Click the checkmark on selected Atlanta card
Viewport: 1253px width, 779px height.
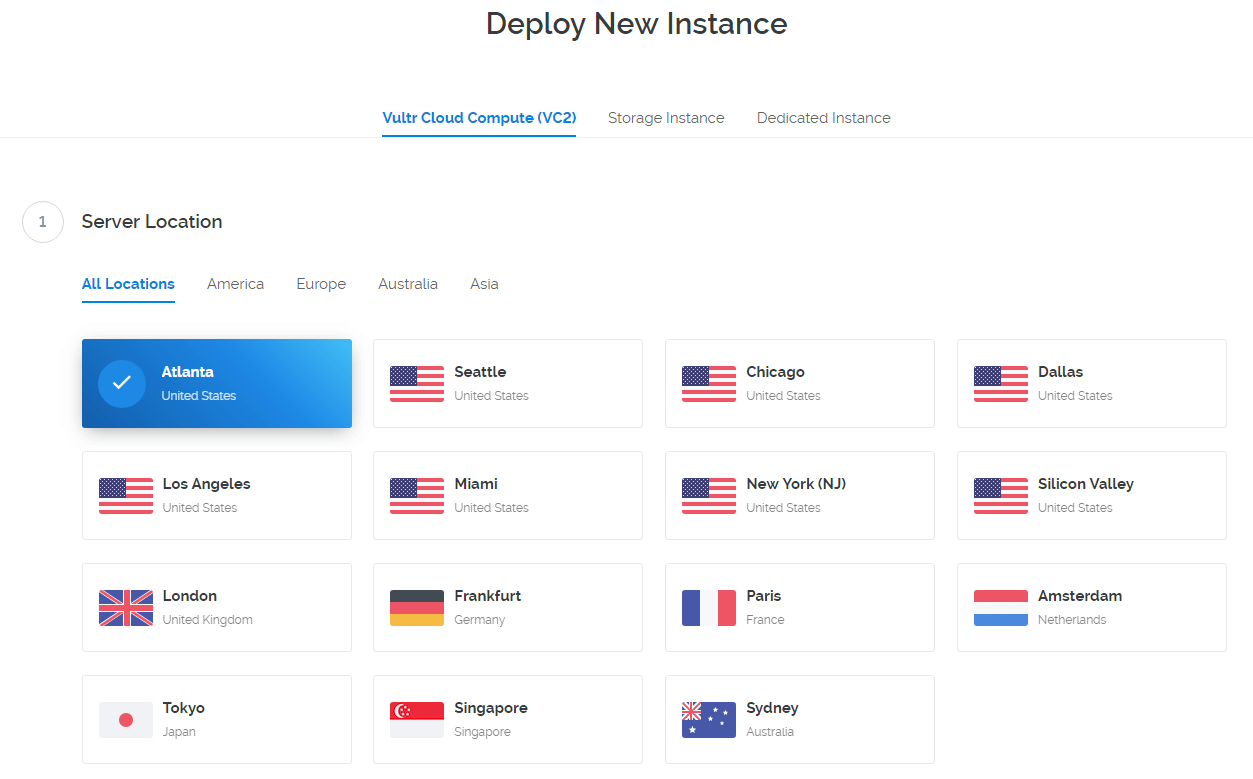[x=122, y=384]
